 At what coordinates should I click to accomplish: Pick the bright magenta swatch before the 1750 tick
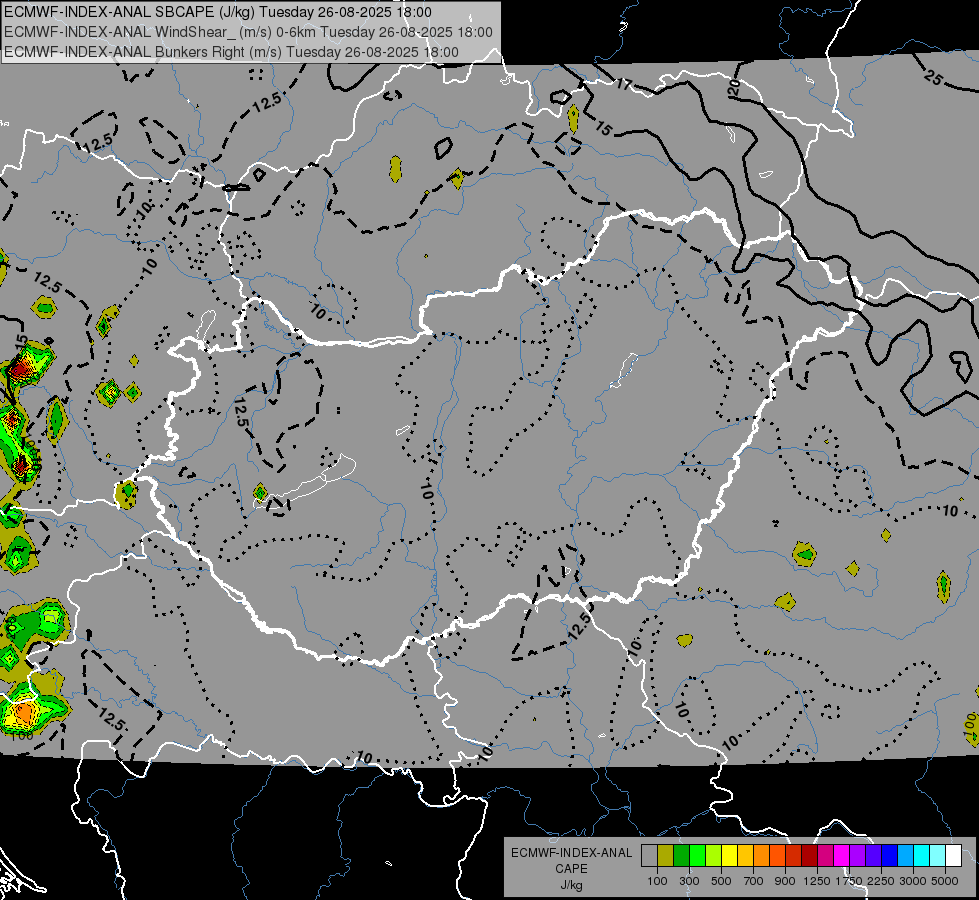842,856
